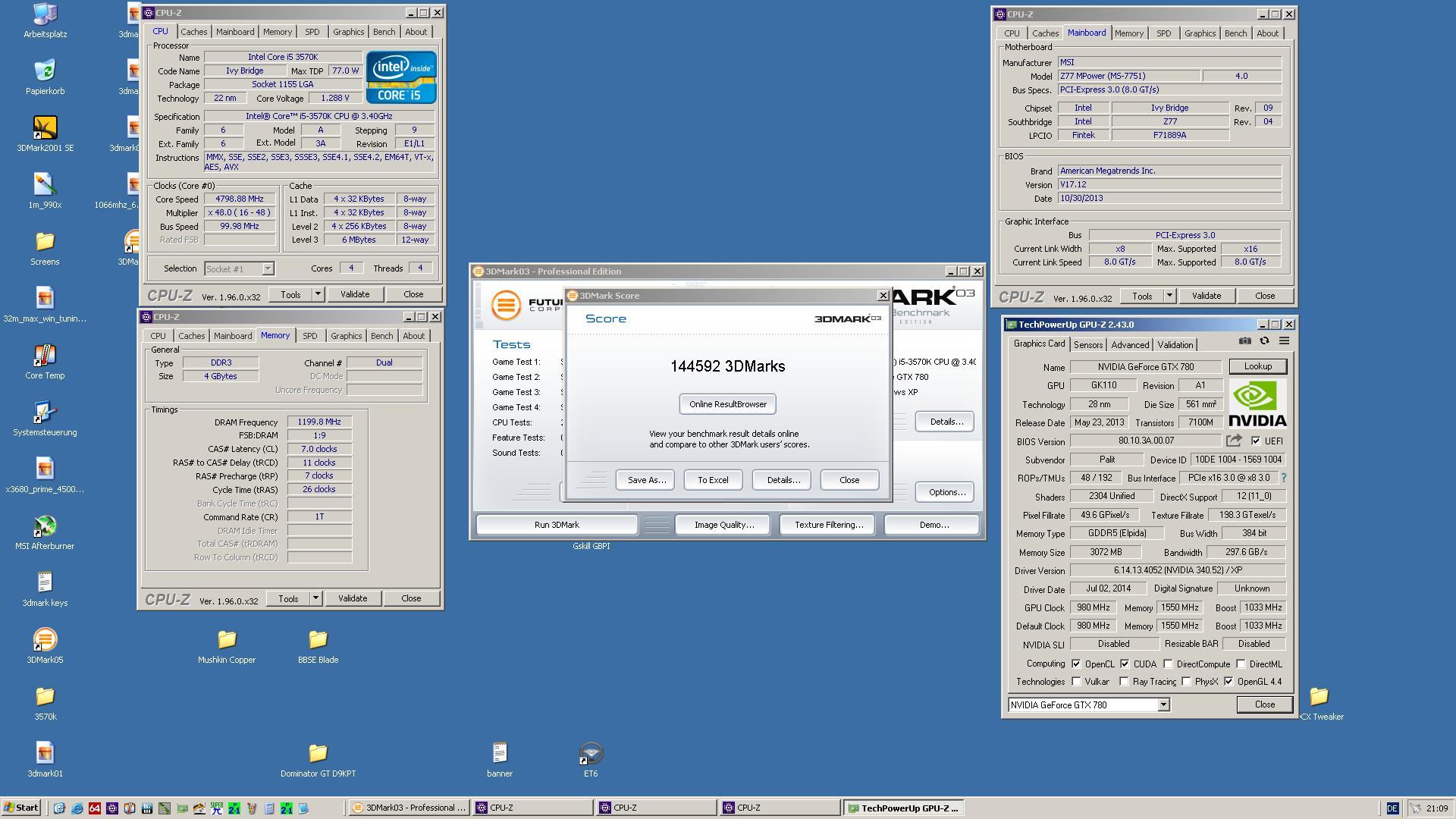Screen dimensions: 1456x819
Task: Open the GPU-Z hamburger menu icon
Action: click(x=1284, y=341)
